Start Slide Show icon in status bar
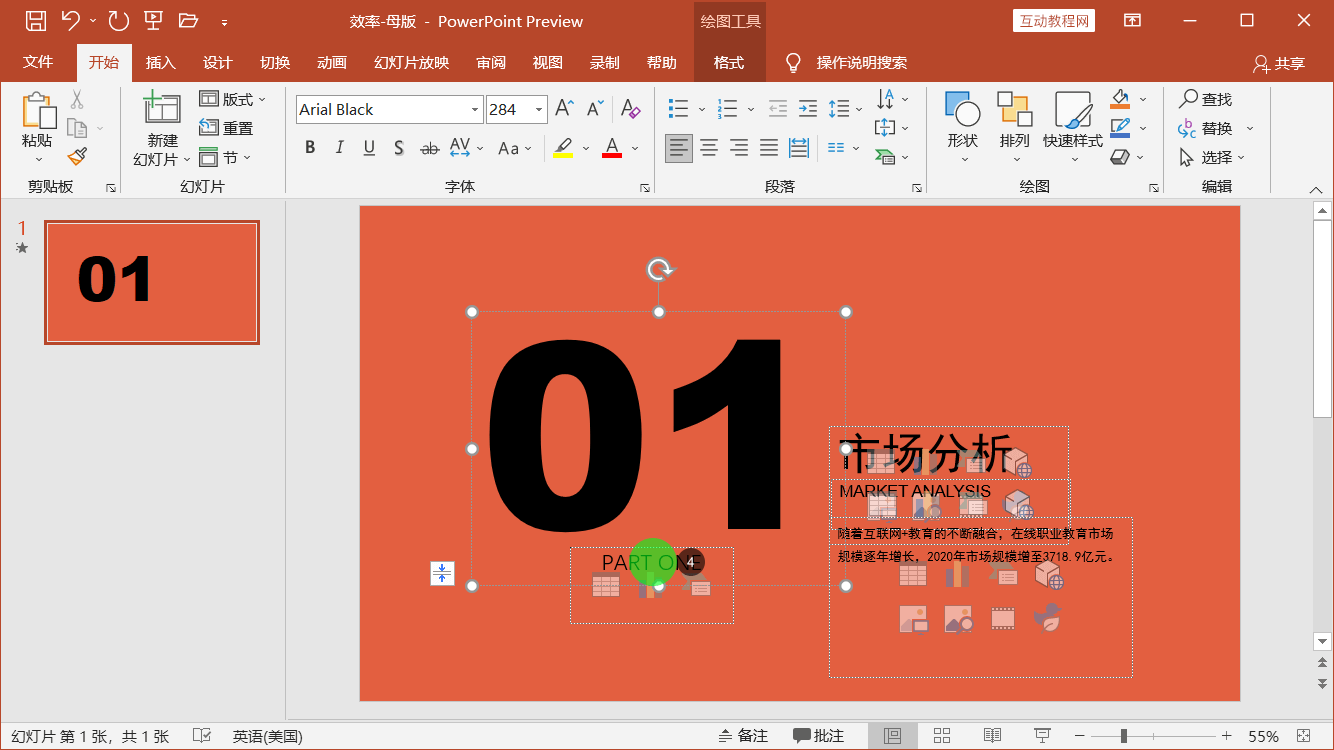Image resolution: width=1334 pixels, height=750 pixels. (x=1042, y=736)
